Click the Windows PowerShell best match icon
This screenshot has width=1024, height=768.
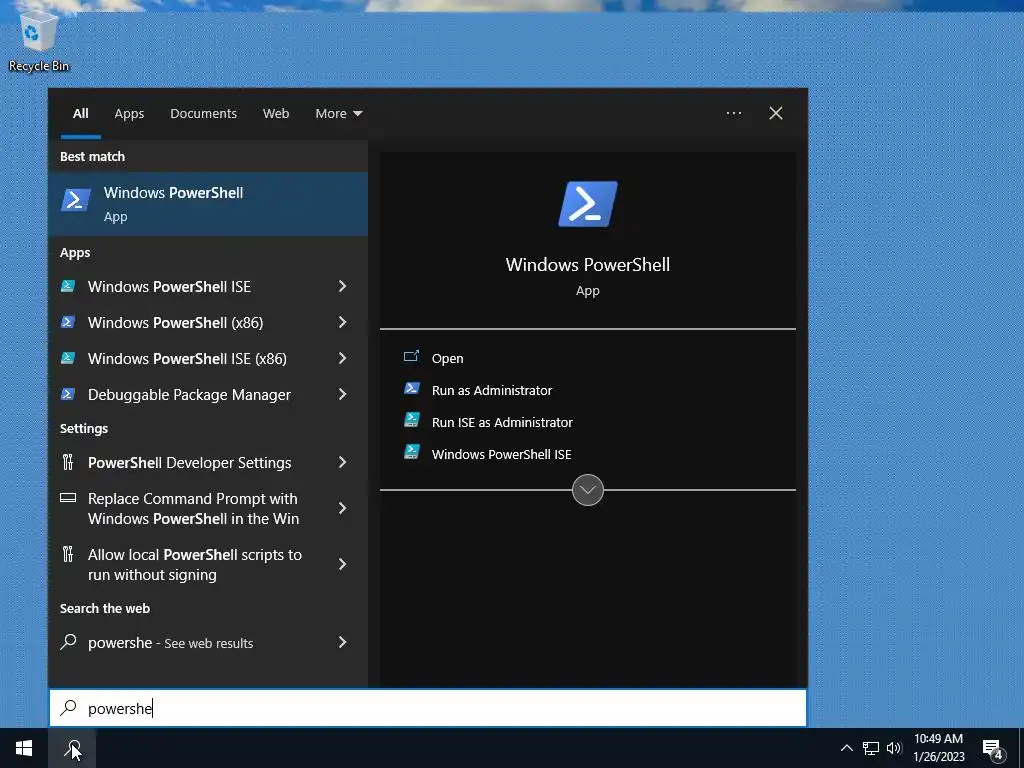click(76, 200)
